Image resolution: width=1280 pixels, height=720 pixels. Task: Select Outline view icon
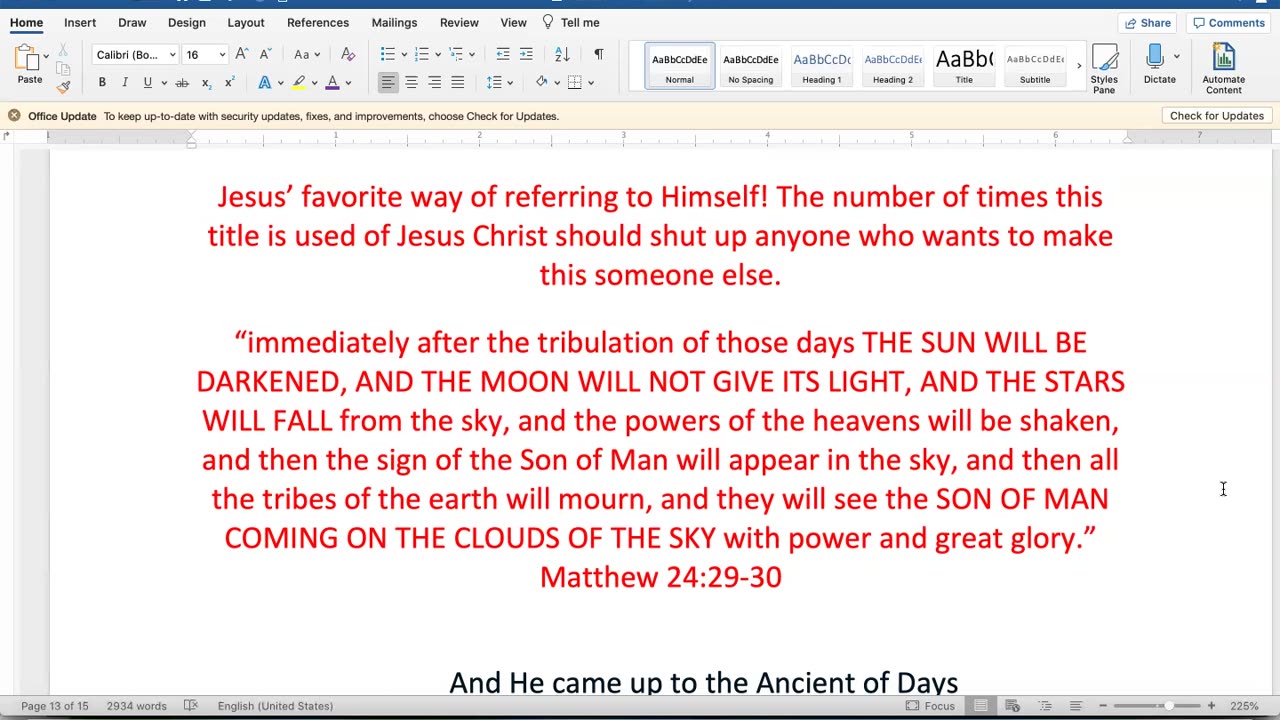[x=1044, y=706]
